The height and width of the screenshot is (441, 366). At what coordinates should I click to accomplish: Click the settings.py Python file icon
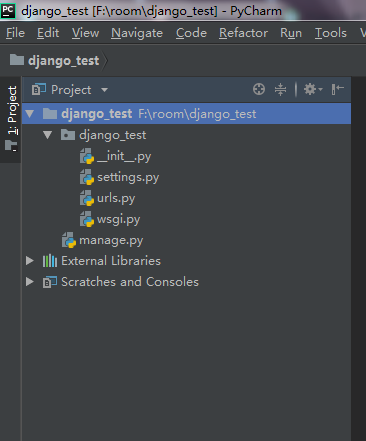click(87, 177)
